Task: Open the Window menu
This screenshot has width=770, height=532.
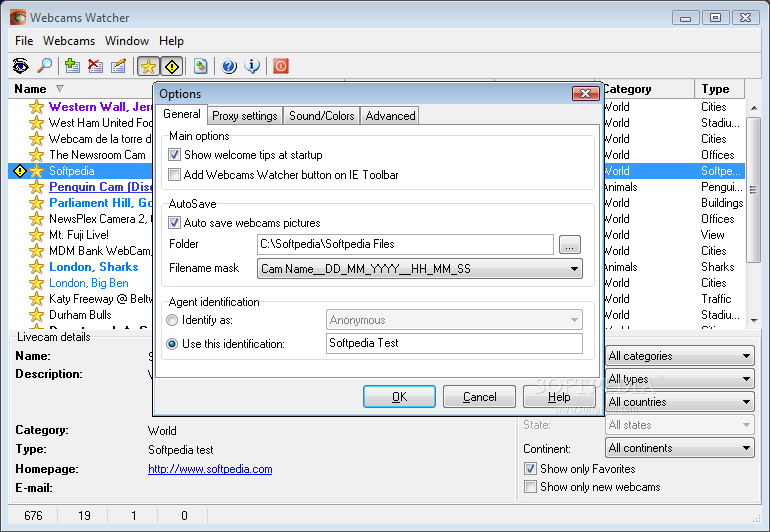Action: (127, 41)
